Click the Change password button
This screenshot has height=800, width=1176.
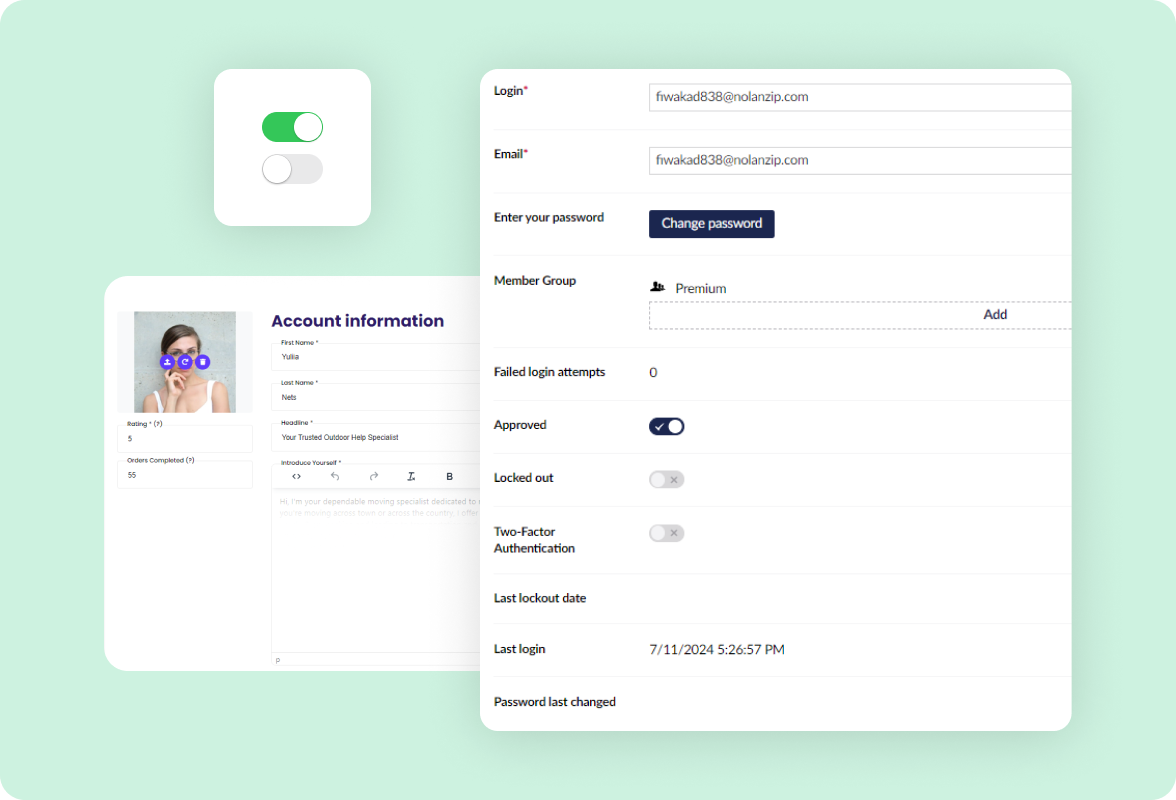pos(711,224)
